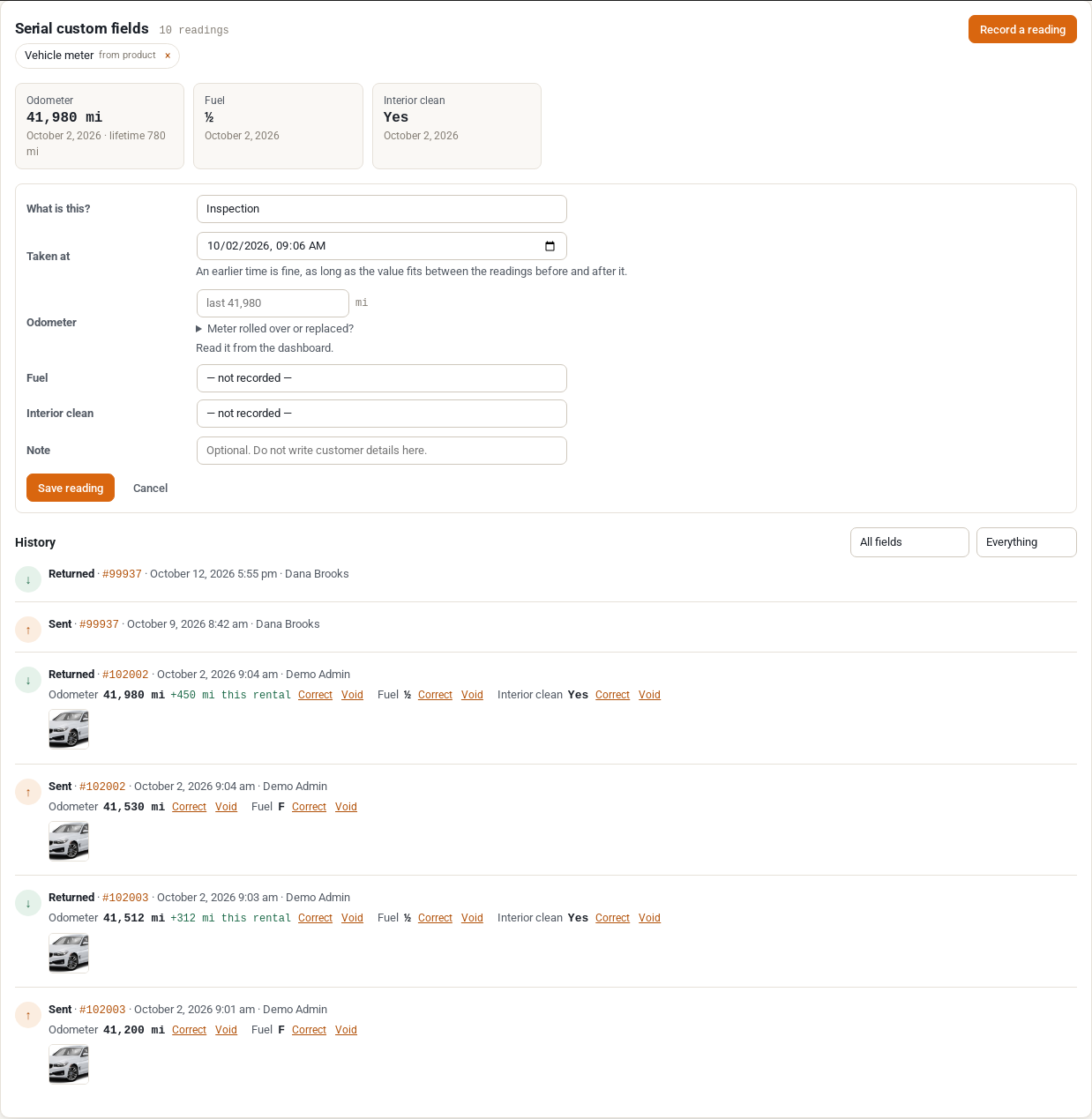Open order #102003 from Sent row
Viewport: 1092px width, 1119px height.
(x=102, y=1010)
